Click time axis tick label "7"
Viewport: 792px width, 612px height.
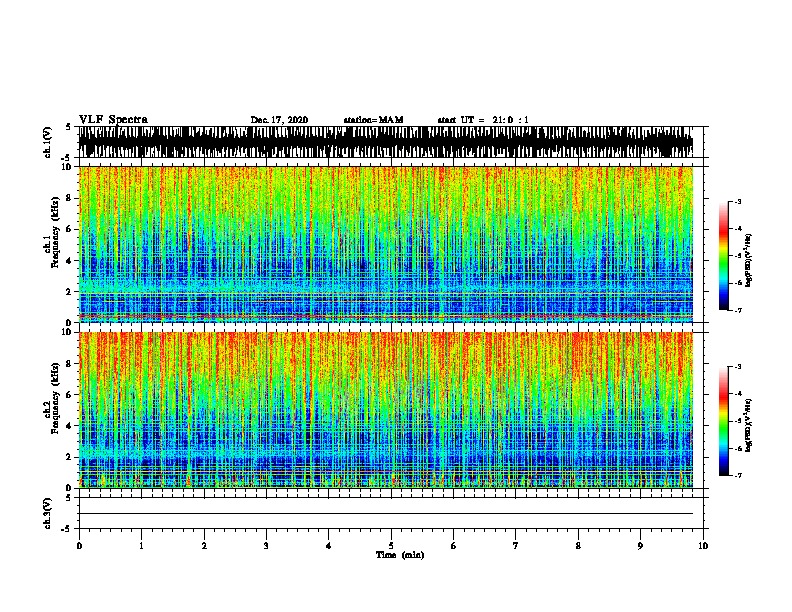click(516, 546)
